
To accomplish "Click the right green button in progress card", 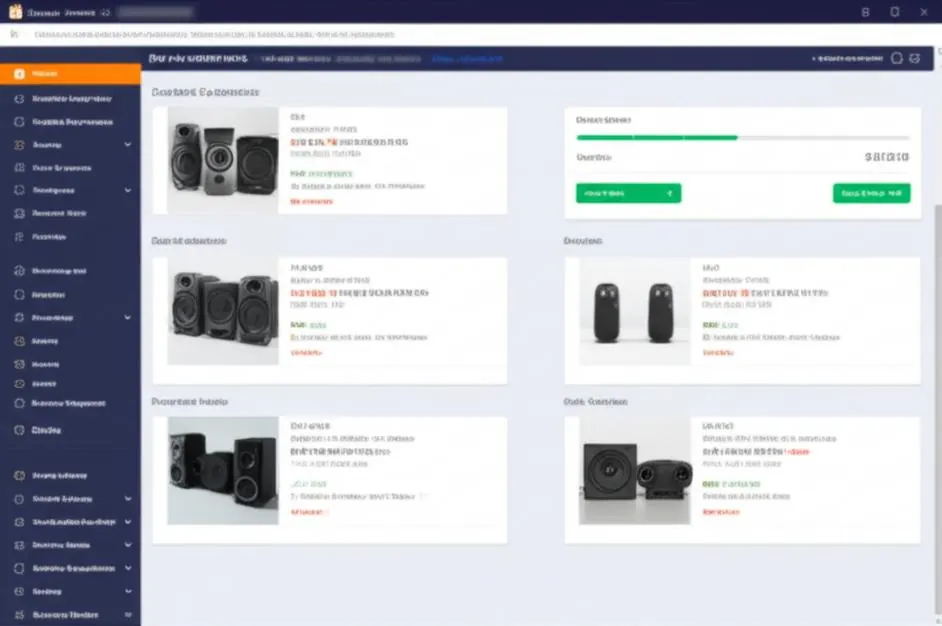I will click(871, 193).
